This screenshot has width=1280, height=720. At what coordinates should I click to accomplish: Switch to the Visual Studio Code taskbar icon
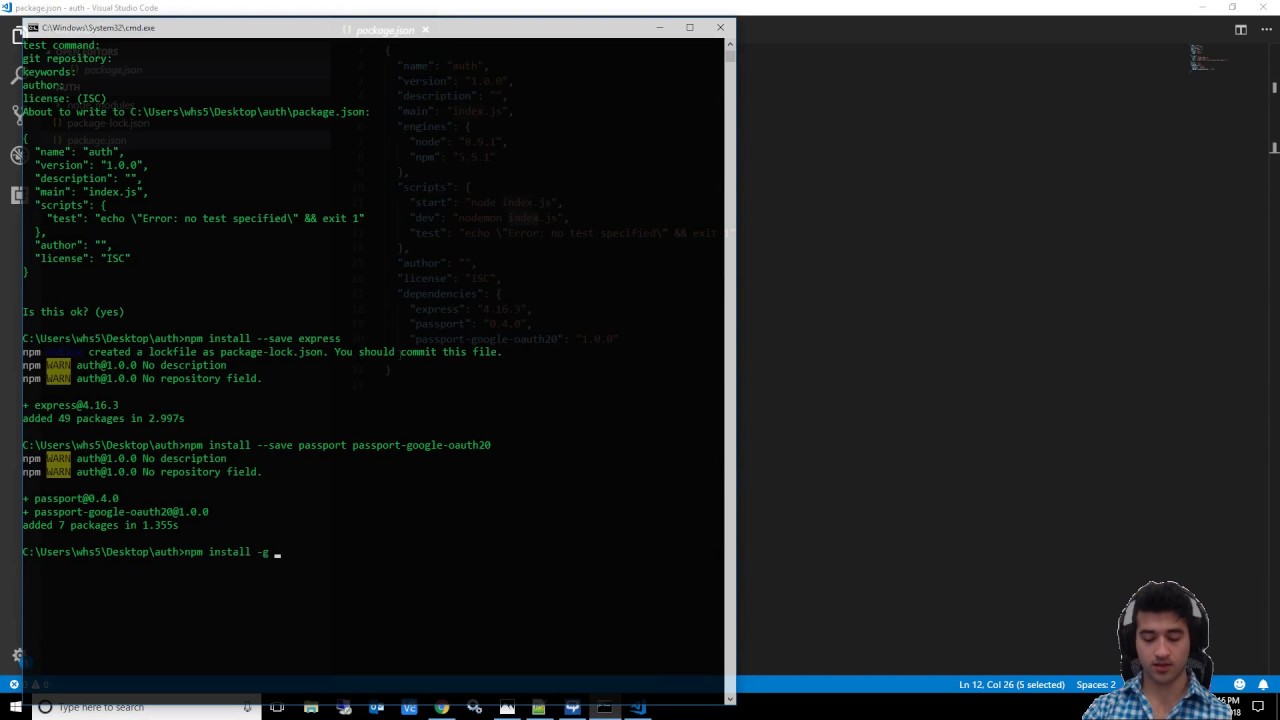click(x=638, y=708)
